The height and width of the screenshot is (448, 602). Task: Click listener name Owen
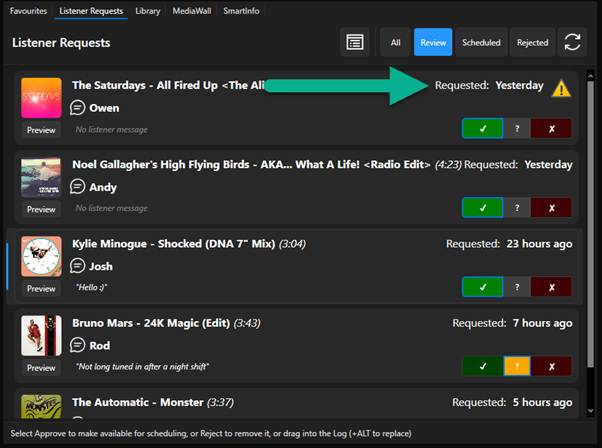coord(104,108)
